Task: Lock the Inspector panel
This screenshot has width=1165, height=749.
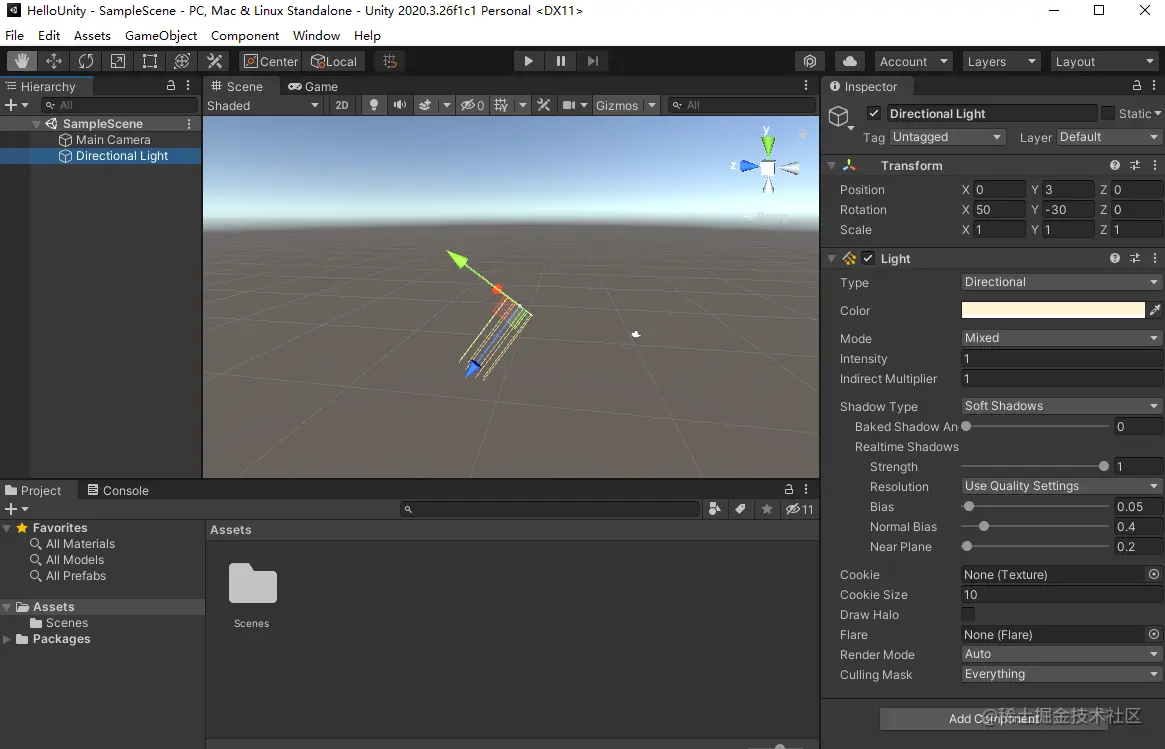Action: click(1136, 85)
